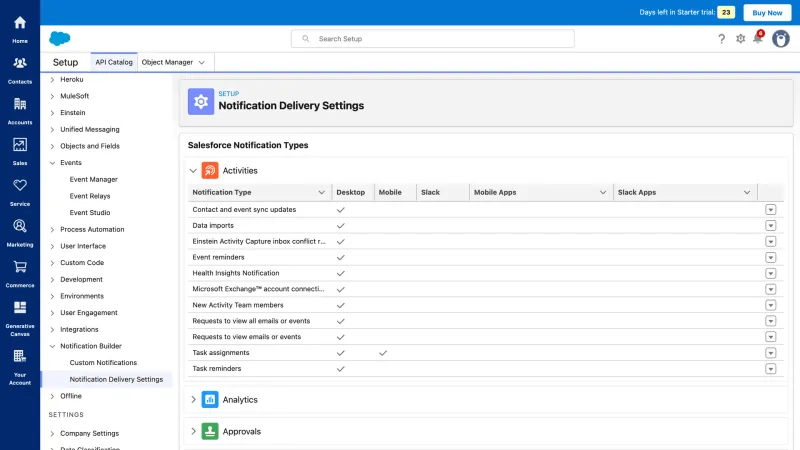Viewport: 800px width, 450px height.
Task: Open Event Studio in the sidebar
Action: (90, 213)
